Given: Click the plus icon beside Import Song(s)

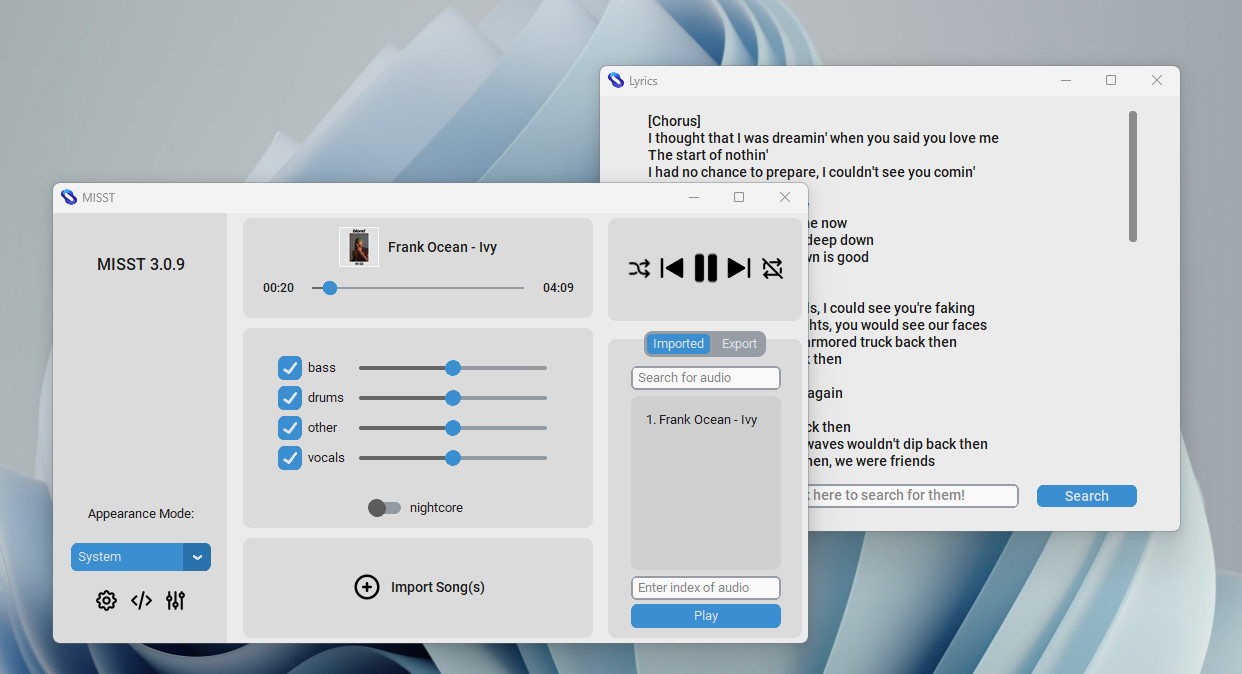Looking at the screenshot, I should pos(367,587).
